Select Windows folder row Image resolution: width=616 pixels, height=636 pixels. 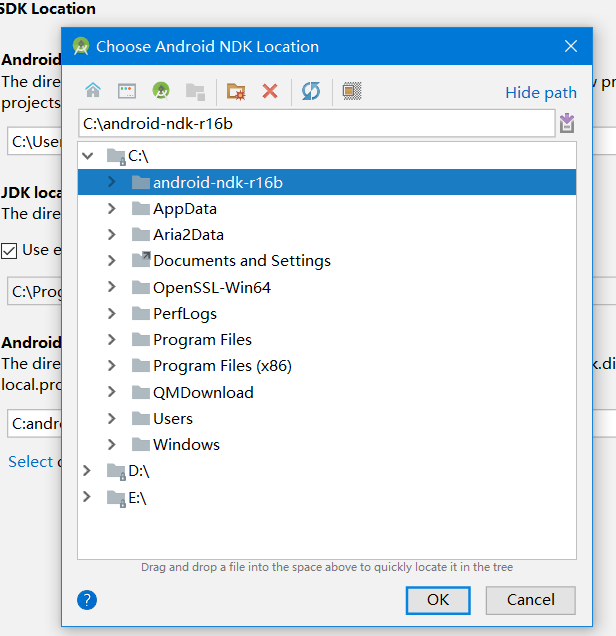tap(327, 445)
